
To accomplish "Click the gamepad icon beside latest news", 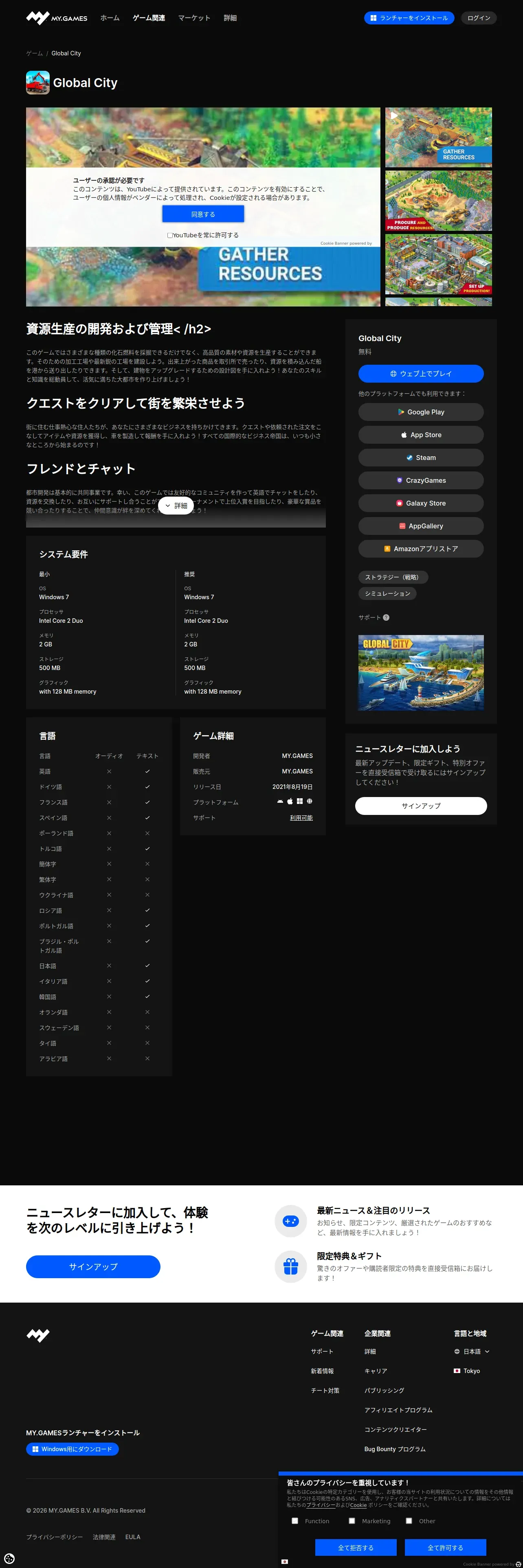I will [x=290, y=1221].
